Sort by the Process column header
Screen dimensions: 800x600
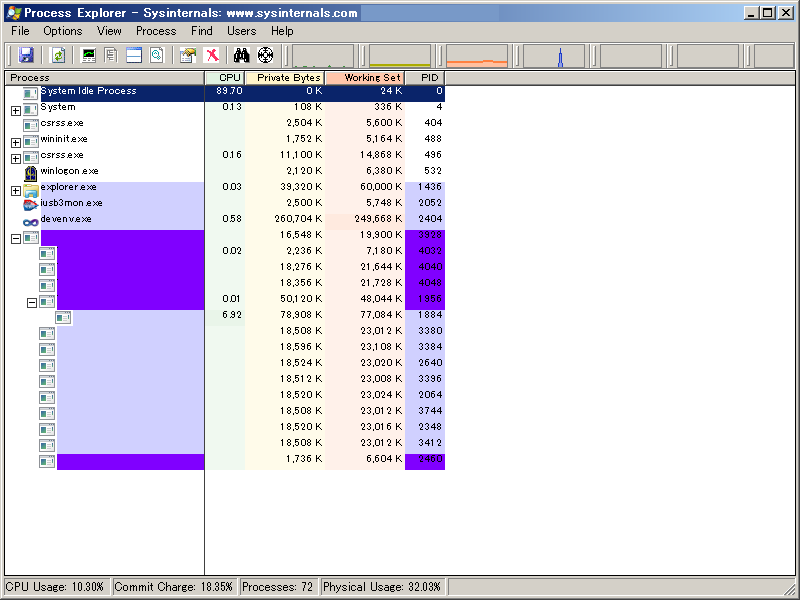(x=105, y=78)
